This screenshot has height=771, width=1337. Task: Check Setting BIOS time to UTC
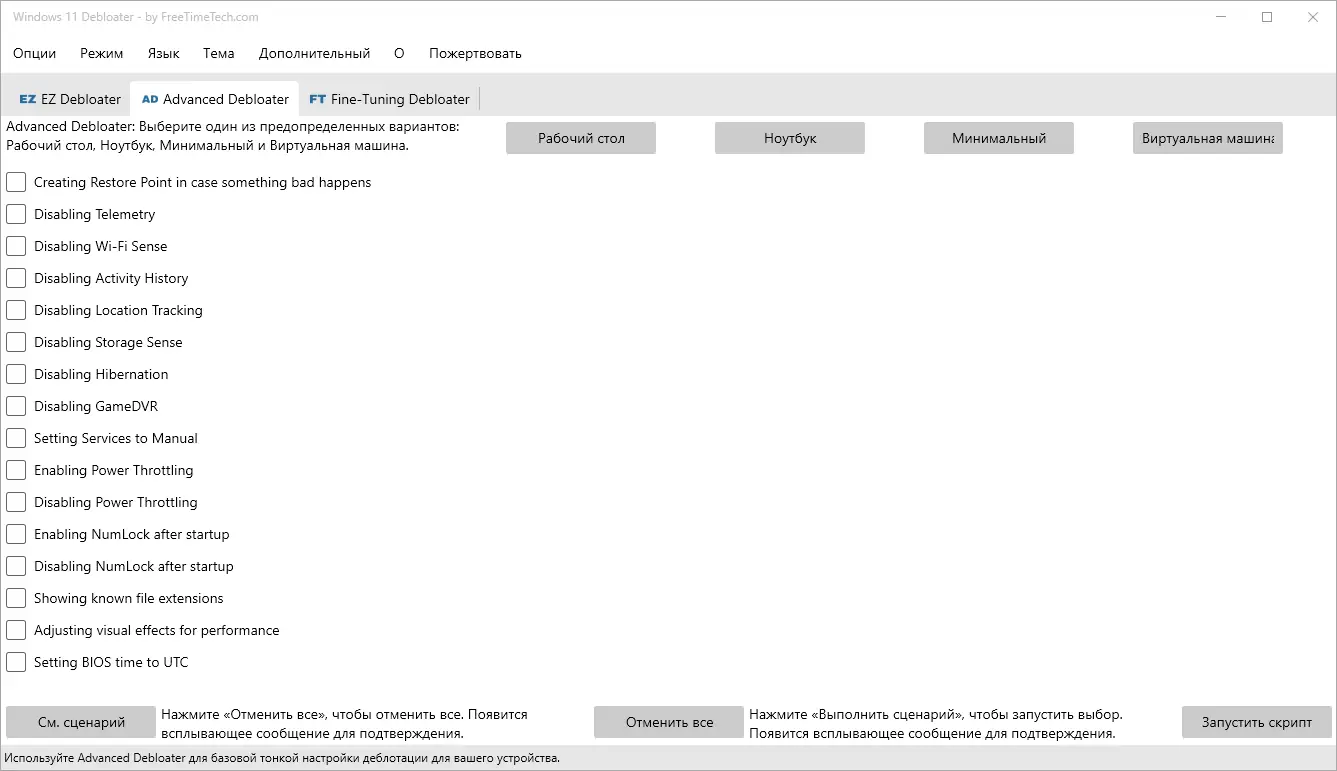tap(15, 662)
